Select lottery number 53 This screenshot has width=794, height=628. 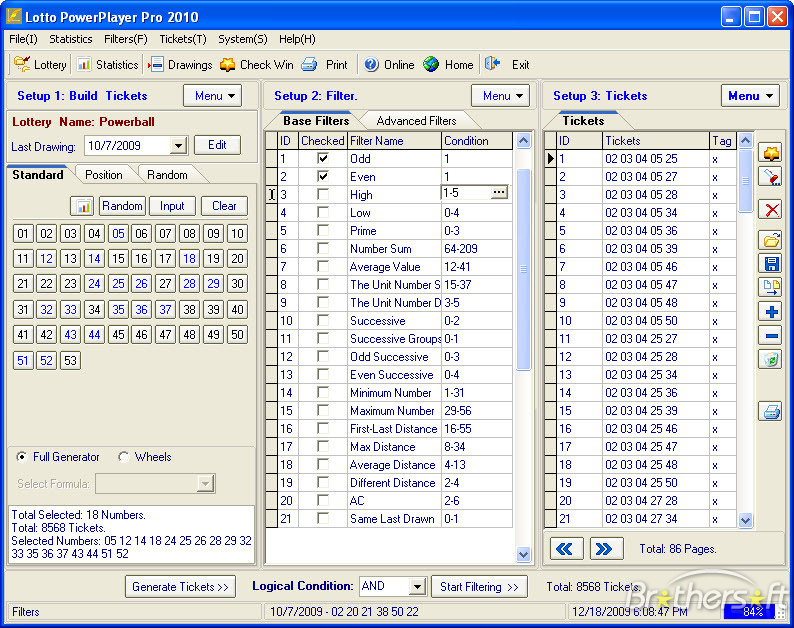[x=70, y=361]
